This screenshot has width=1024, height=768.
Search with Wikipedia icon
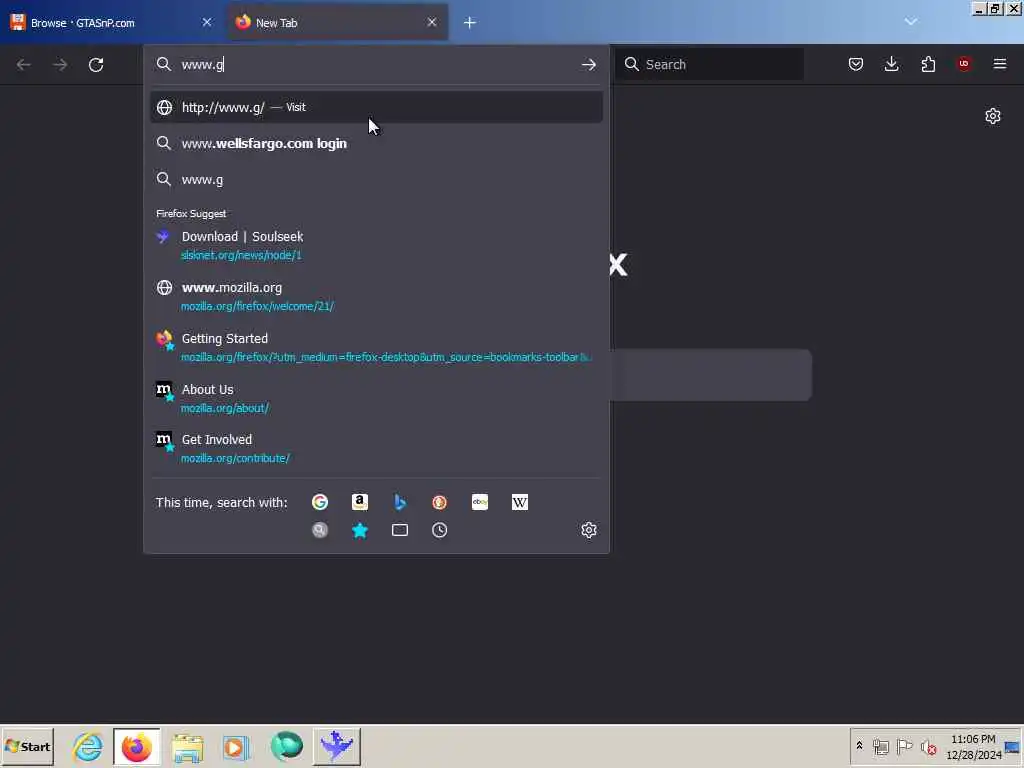tap(520, 502)
